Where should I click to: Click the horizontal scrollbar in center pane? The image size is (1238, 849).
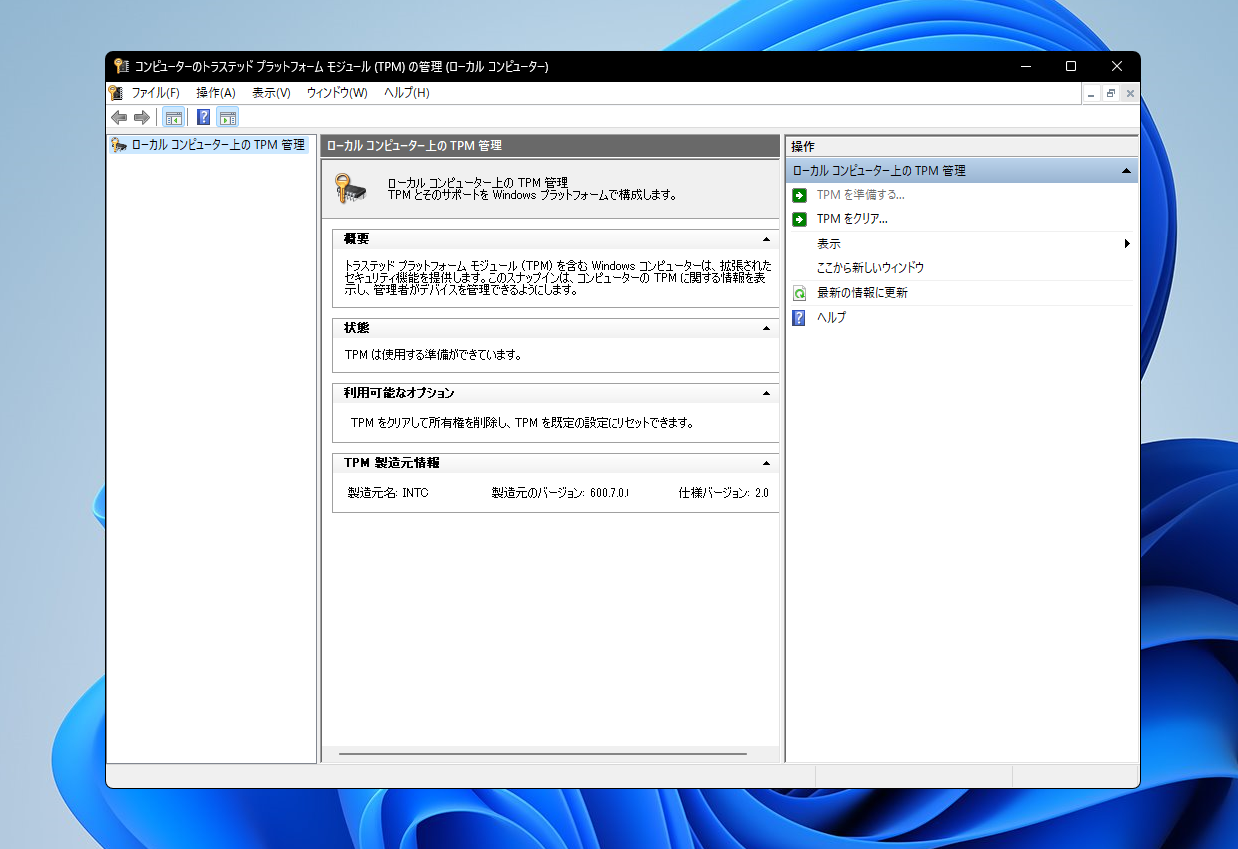[543, 754]
